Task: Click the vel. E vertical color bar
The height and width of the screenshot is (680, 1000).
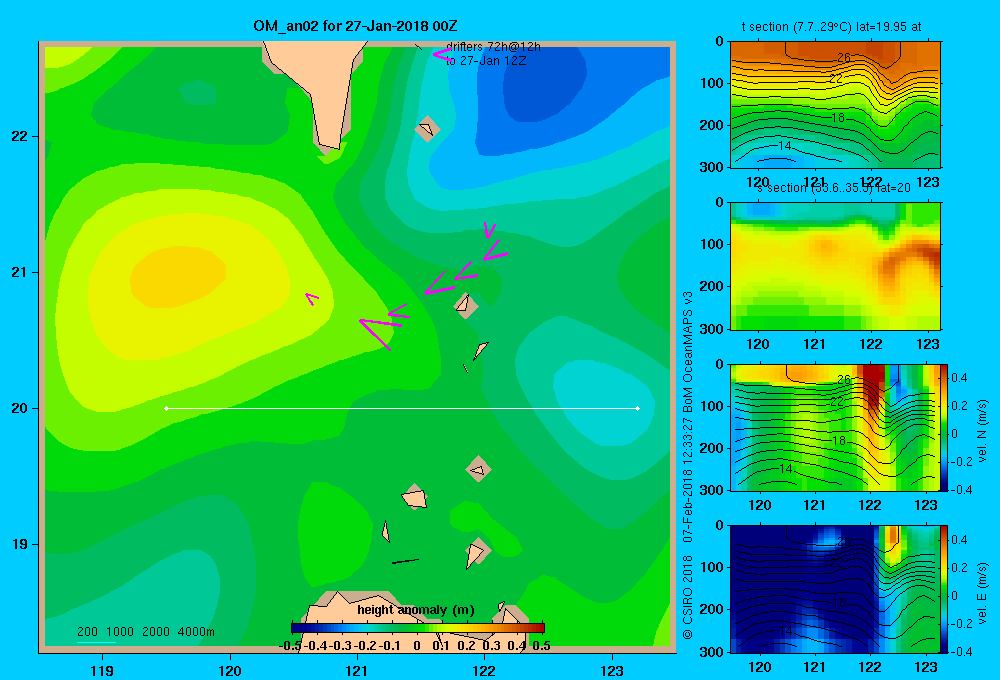Action: click(x=945, y=589)
